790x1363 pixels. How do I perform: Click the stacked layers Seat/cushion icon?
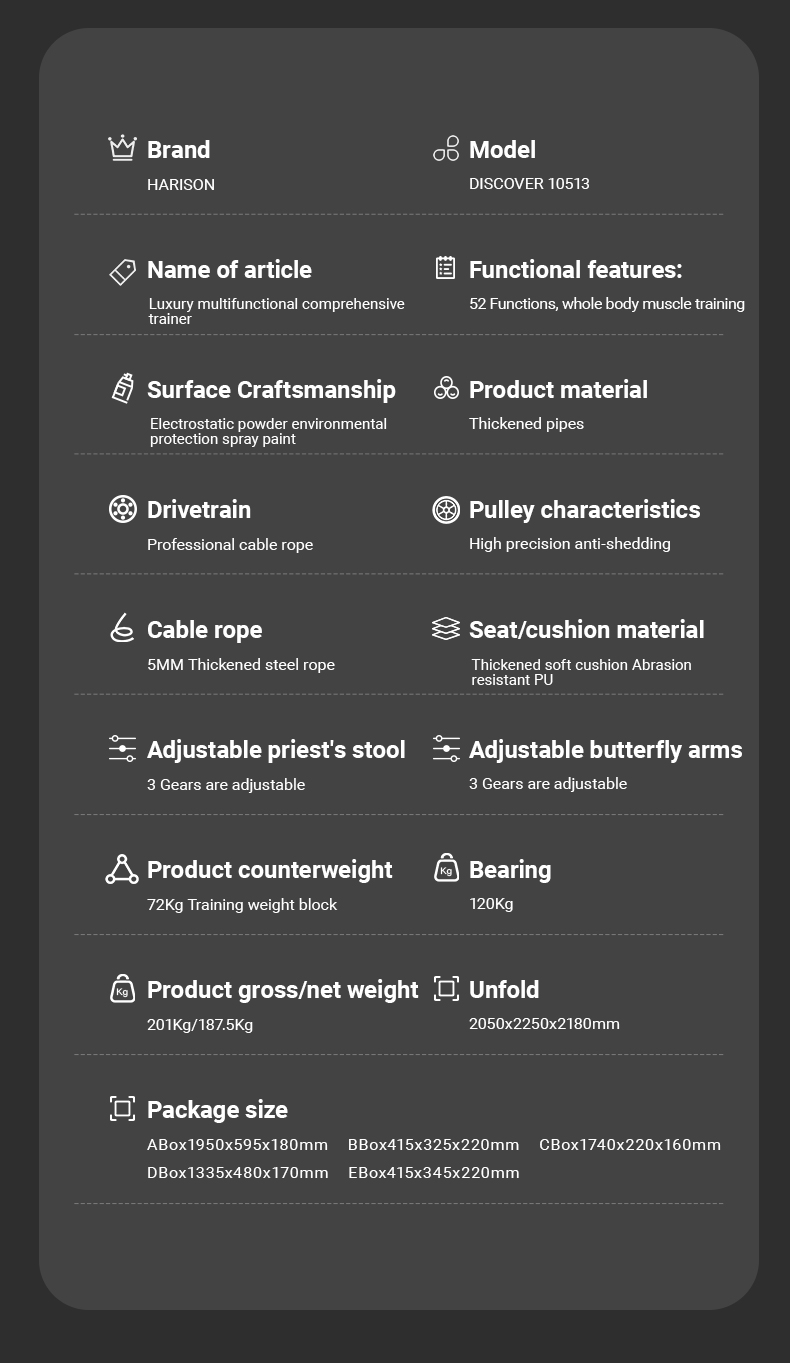point(446,628)
